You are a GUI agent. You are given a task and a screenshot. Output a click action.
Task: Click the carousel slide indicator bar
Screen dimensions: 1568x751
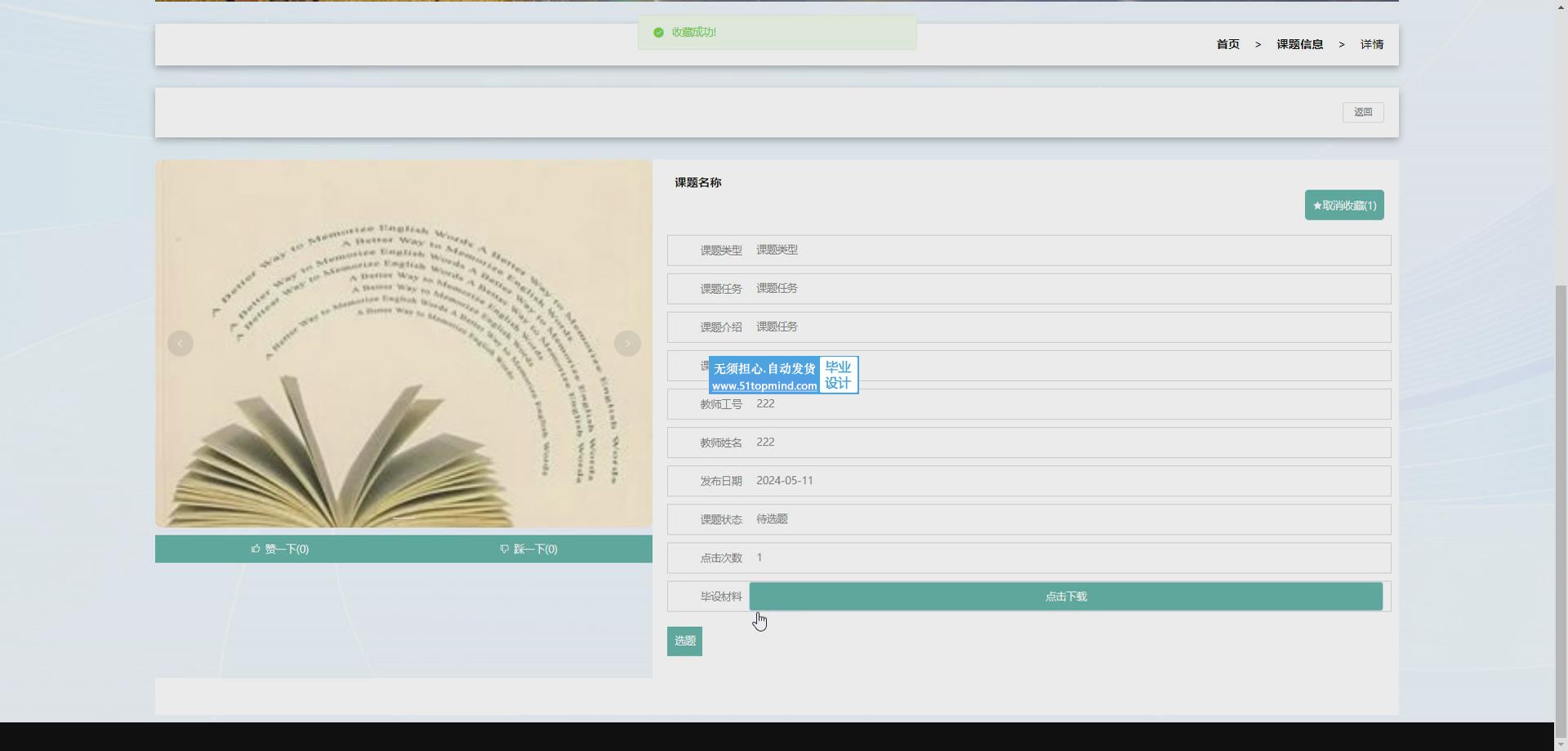click(403, 518)
